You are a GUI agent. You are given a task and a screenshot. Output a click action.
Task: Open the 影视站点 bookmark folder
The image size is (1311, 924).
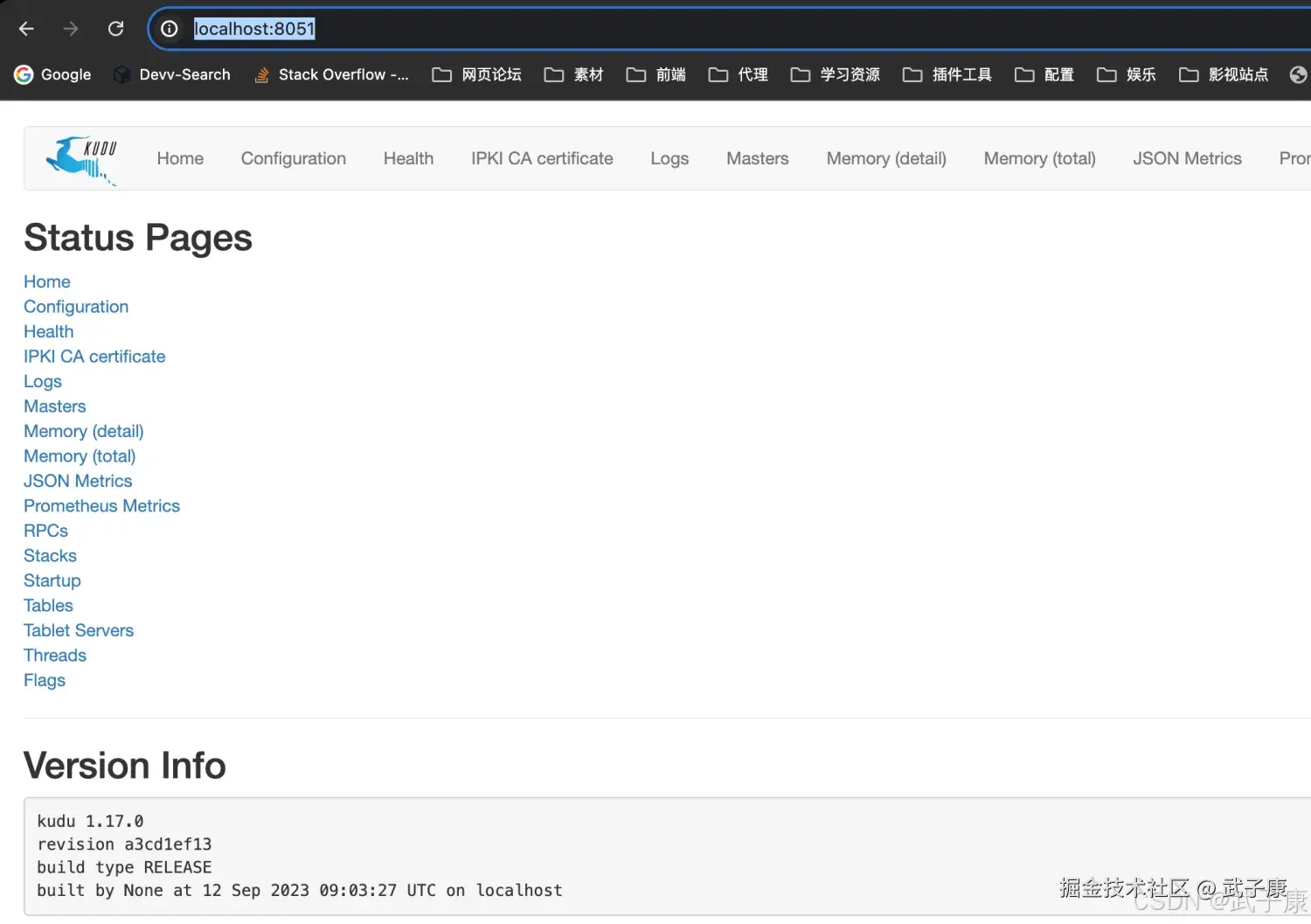(x=1224, y=74)
